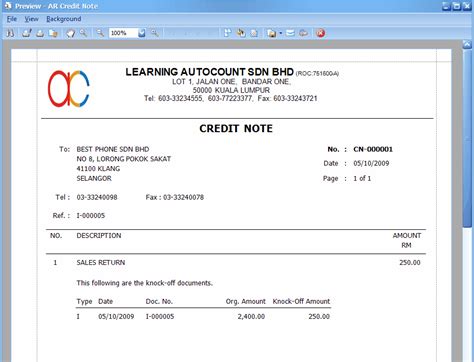Click the page indicator '1 of 1'

[x=362, y=178]
